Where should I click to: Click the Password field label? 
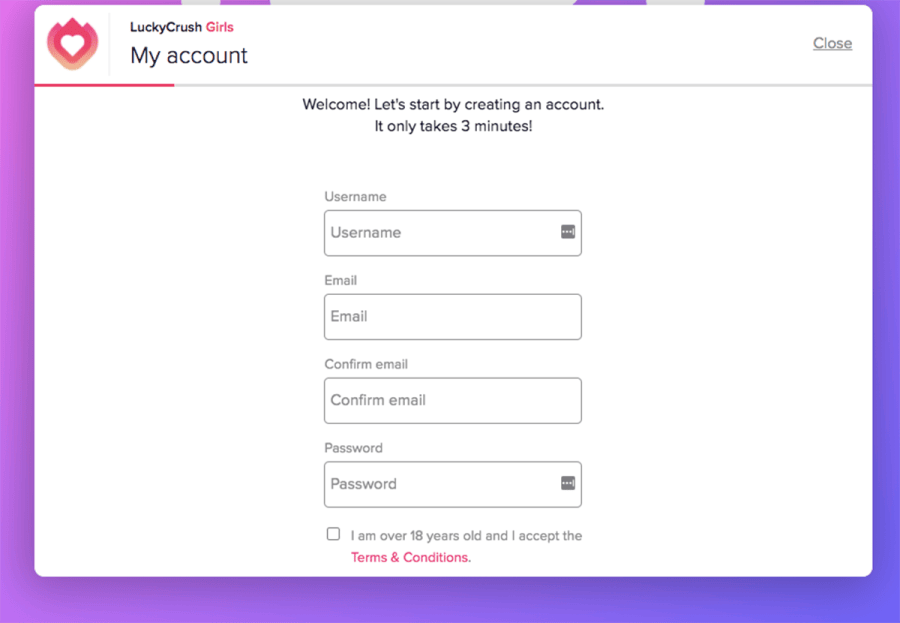tap(353, 448)
